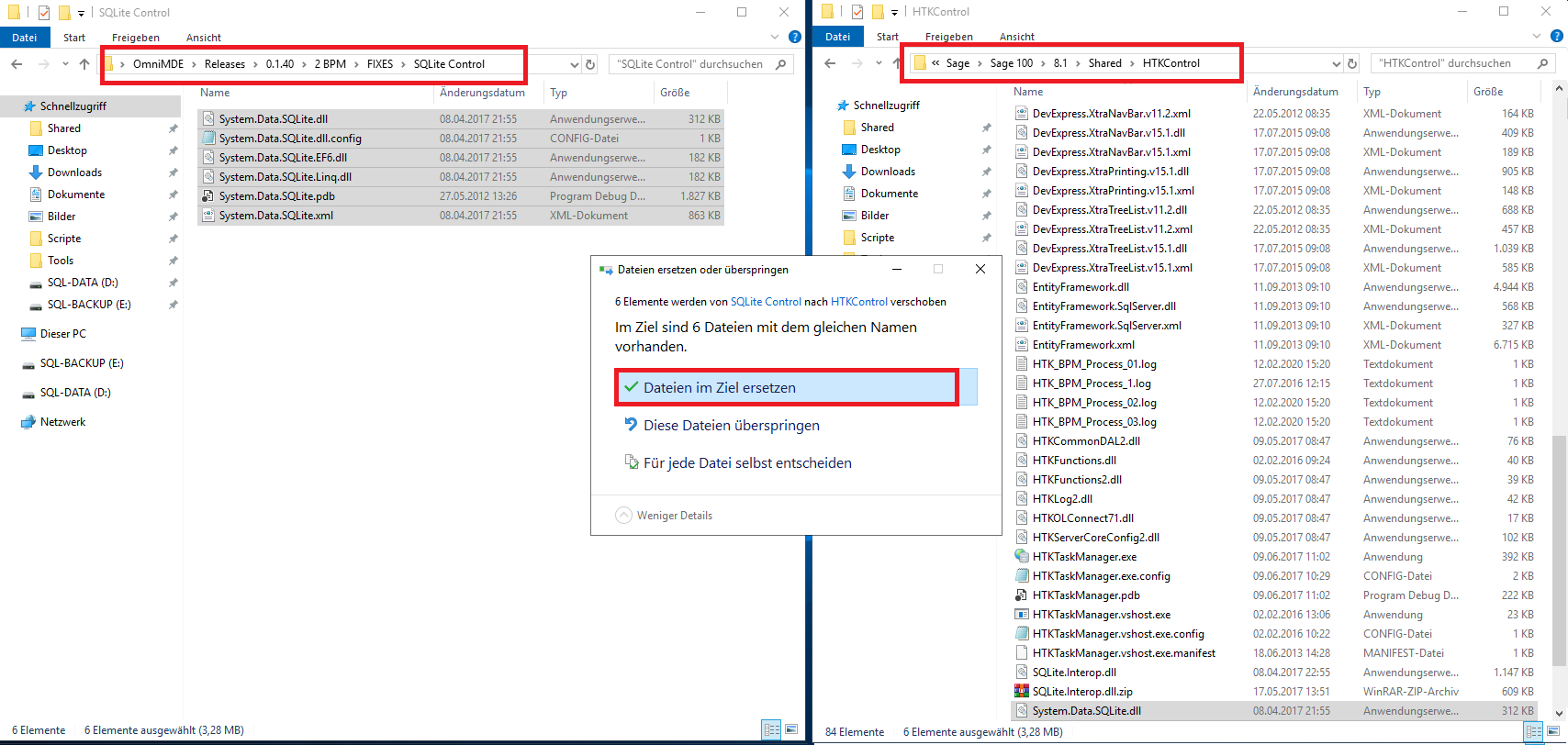Click back arrow in HTKControl window
Viewport: 1568px width, 745px height.
click(830, 63)
